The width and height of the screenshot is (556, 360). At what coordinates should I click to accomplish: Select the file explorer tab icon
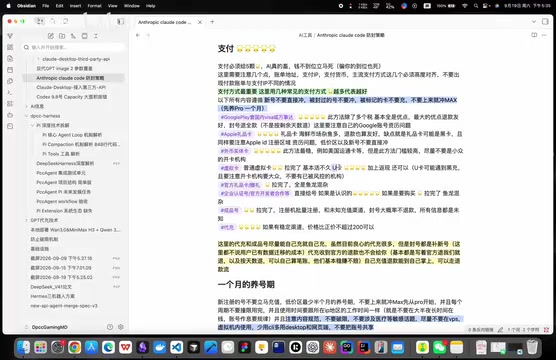[40, 21]
